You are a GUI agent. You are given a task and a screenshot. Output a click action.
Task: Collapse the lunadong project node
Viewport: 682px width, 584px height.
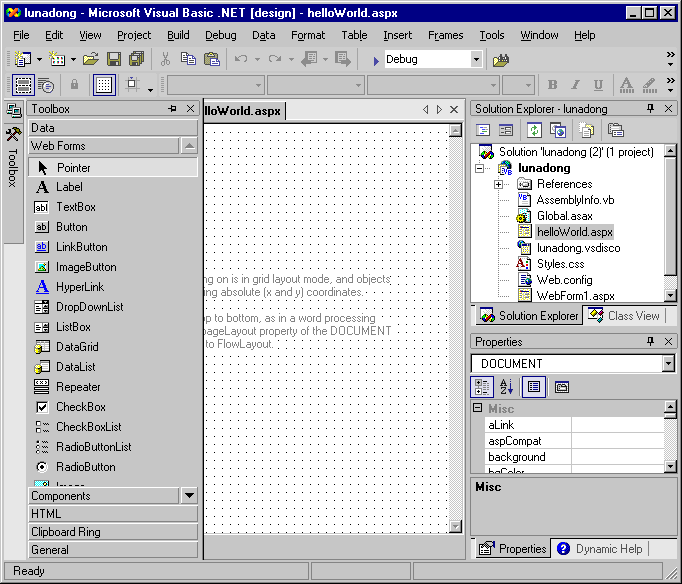479,168
